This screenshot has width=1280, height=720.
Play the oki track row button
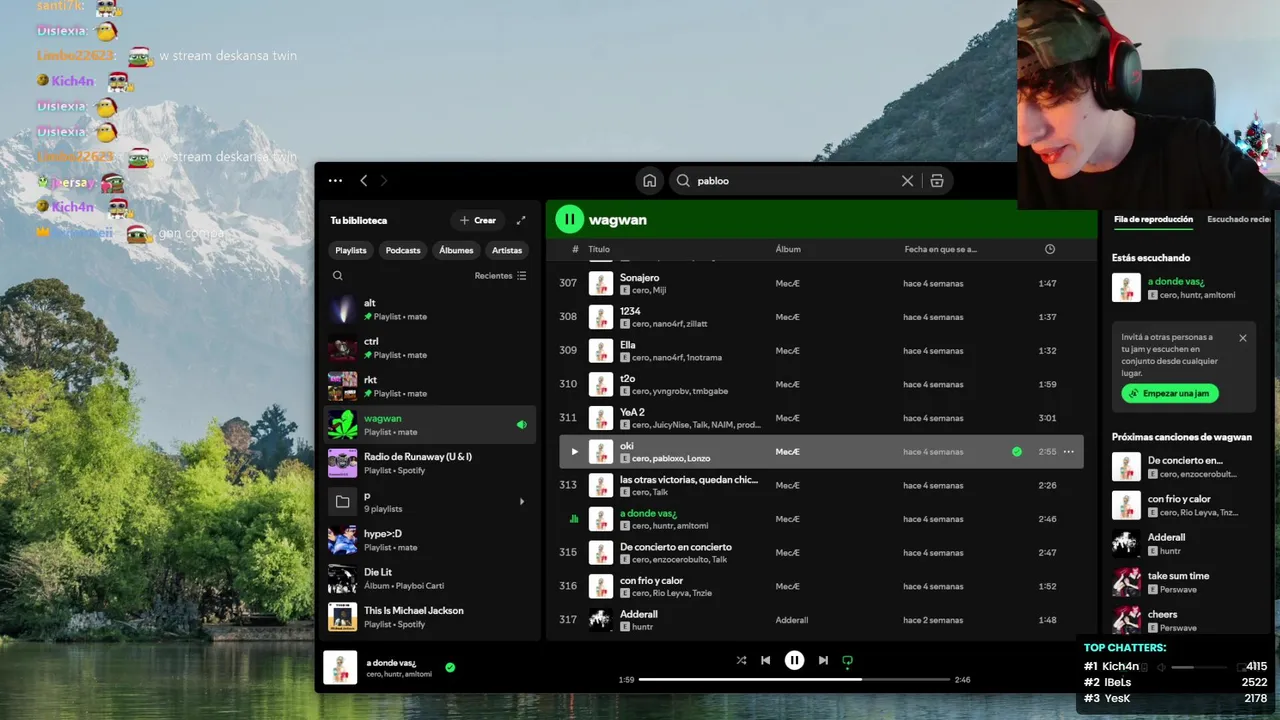[574, 452]
